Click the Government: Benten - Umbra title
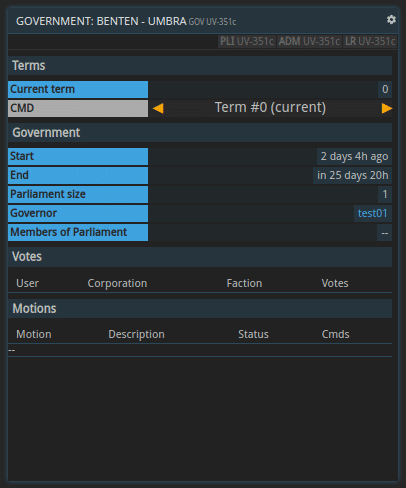Viewport: 406px width, 488px height. pos(101,21)
